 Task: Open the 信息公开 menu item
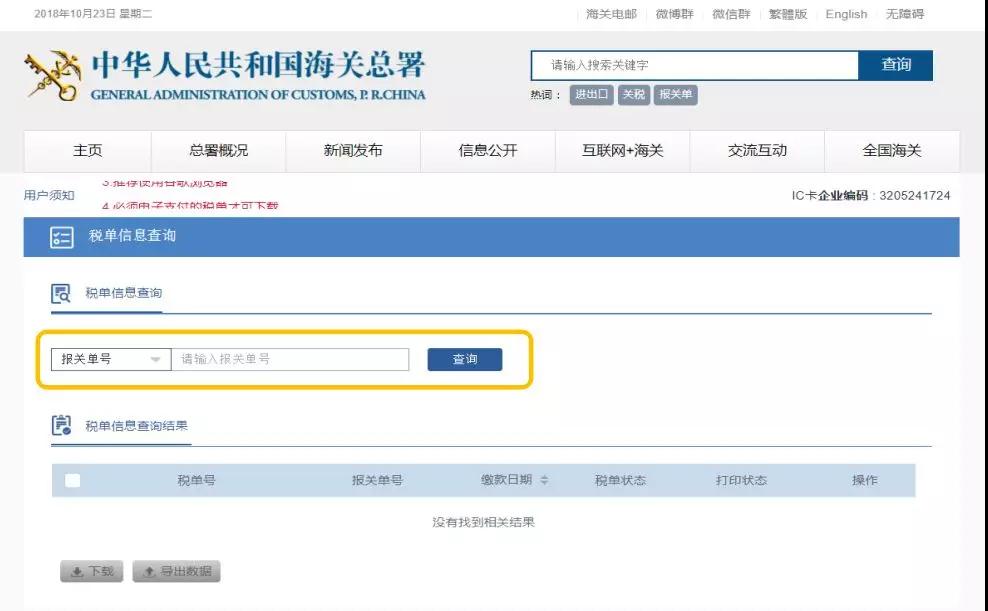click(486, 150)
